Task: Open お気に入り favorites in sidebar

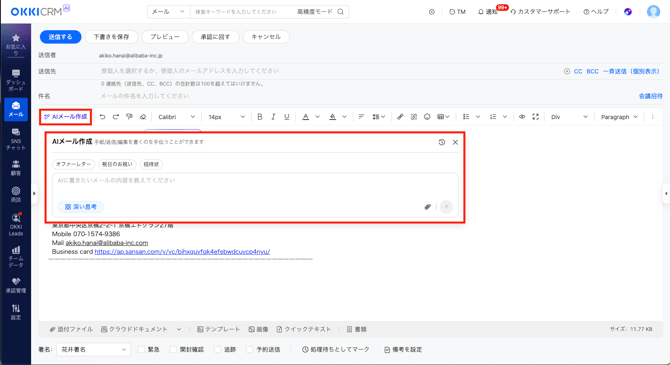Action: [16, 44]
